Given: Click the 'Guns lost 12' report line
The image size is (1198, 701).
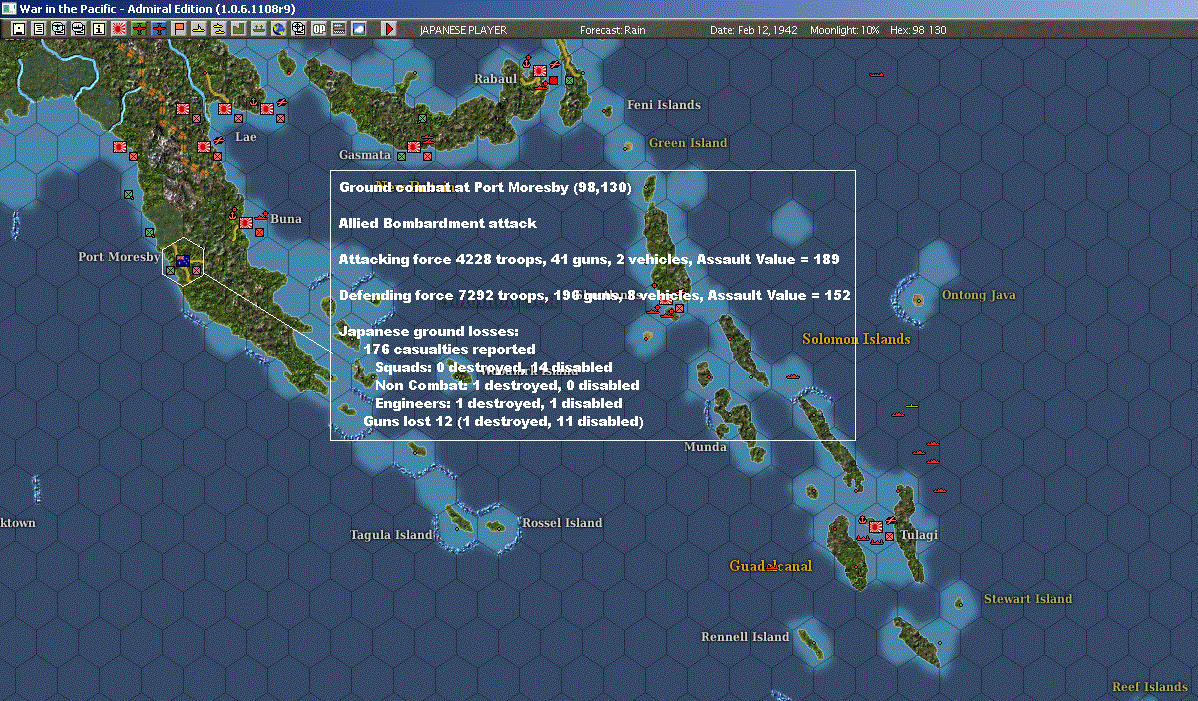Looking at the screenshot, I should (503, 422).
